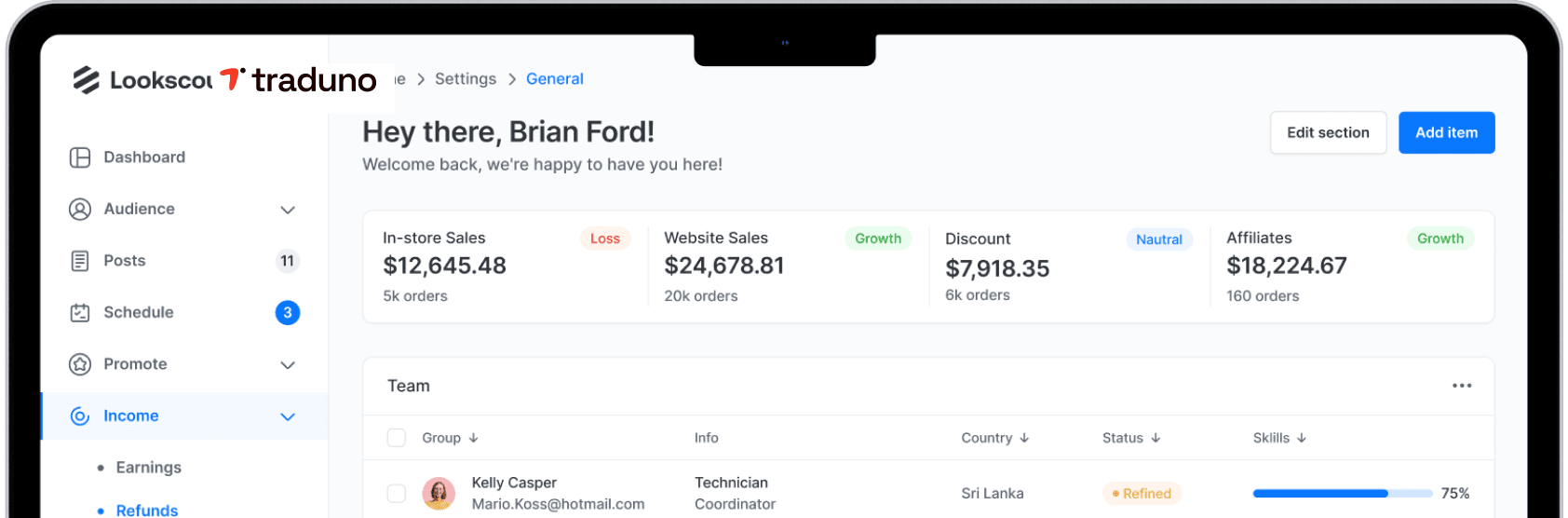Click the Edit section button
Screen dimensions: 1568x518
1328,132
